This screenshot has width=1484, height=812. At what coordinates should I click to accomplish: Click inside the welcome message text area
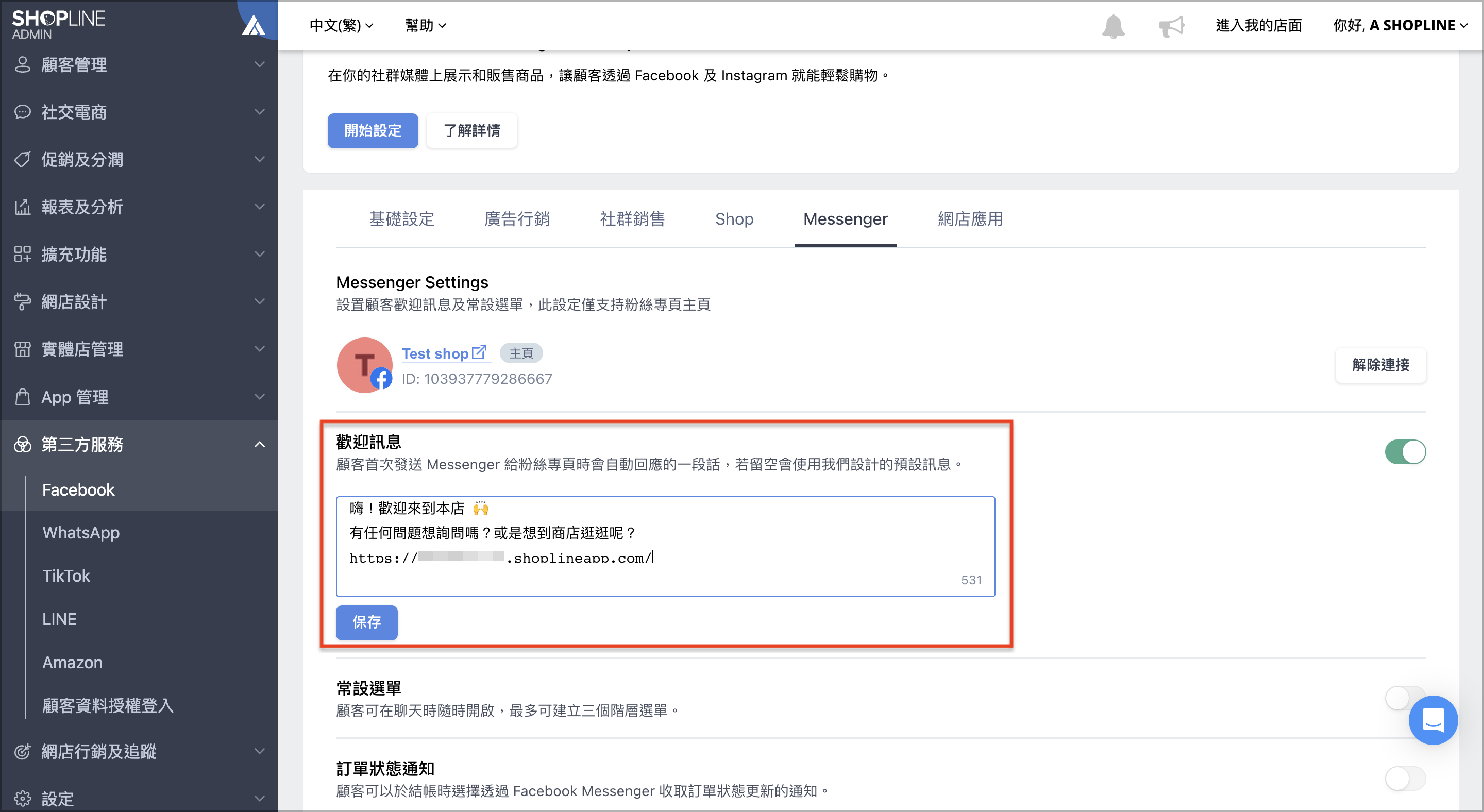(665, 546)
